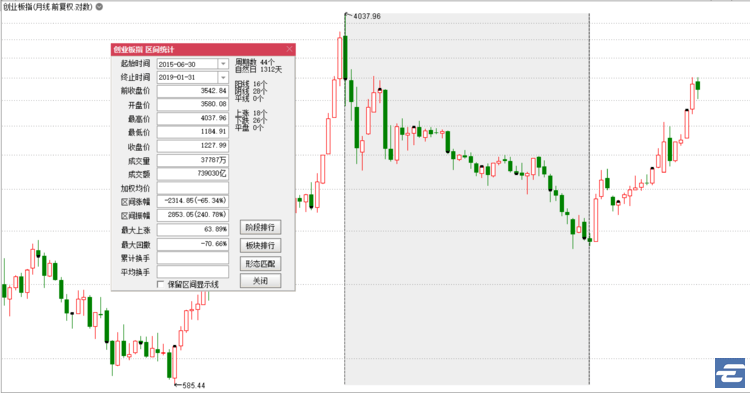Image resolution: width=750 pixels, height=393 pixels.
Task: Click the 前收盘价 field 3542.84
Action: tap(193, 91)
